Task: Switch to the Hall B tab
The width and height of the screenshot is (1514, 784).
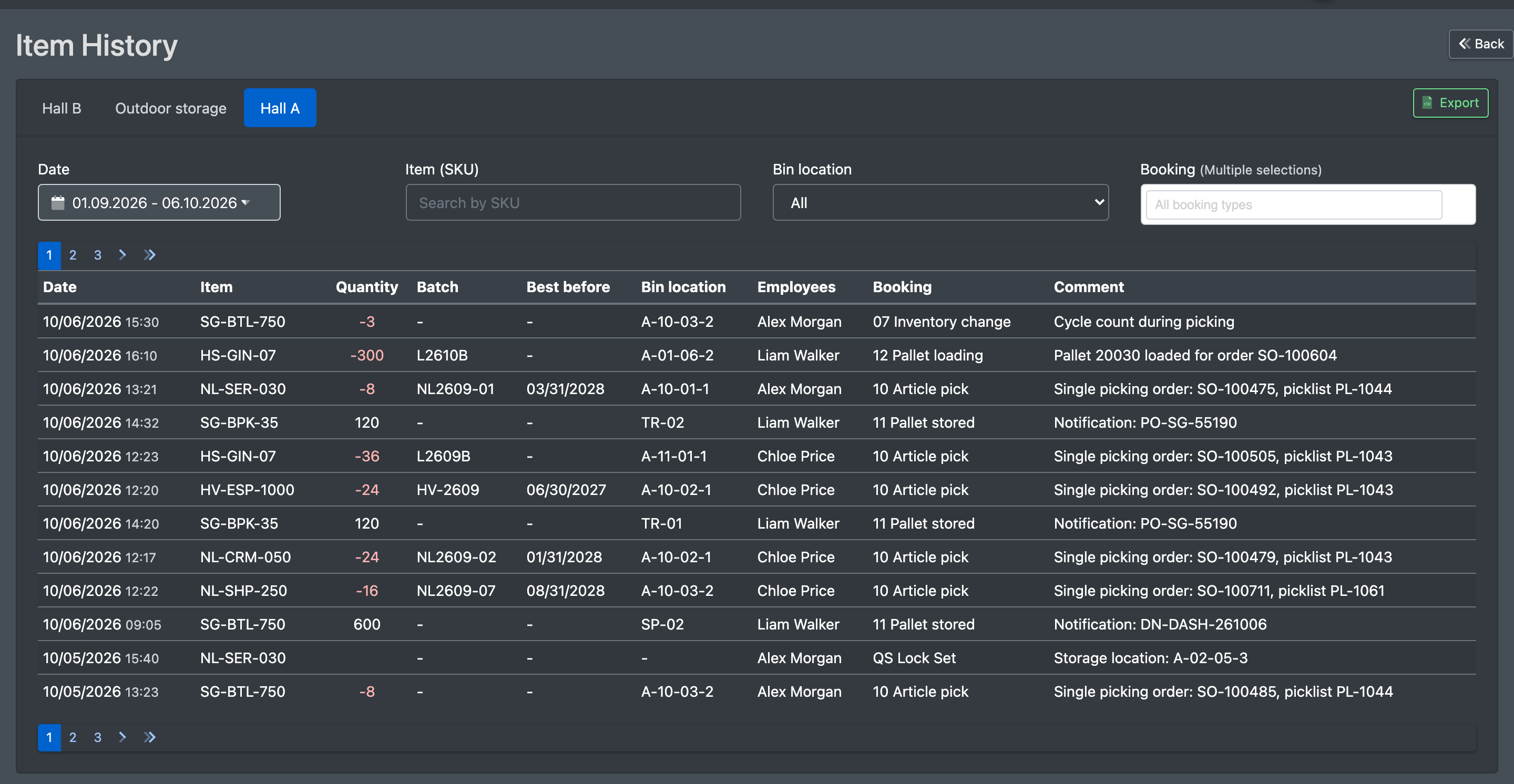Action: 62,108
